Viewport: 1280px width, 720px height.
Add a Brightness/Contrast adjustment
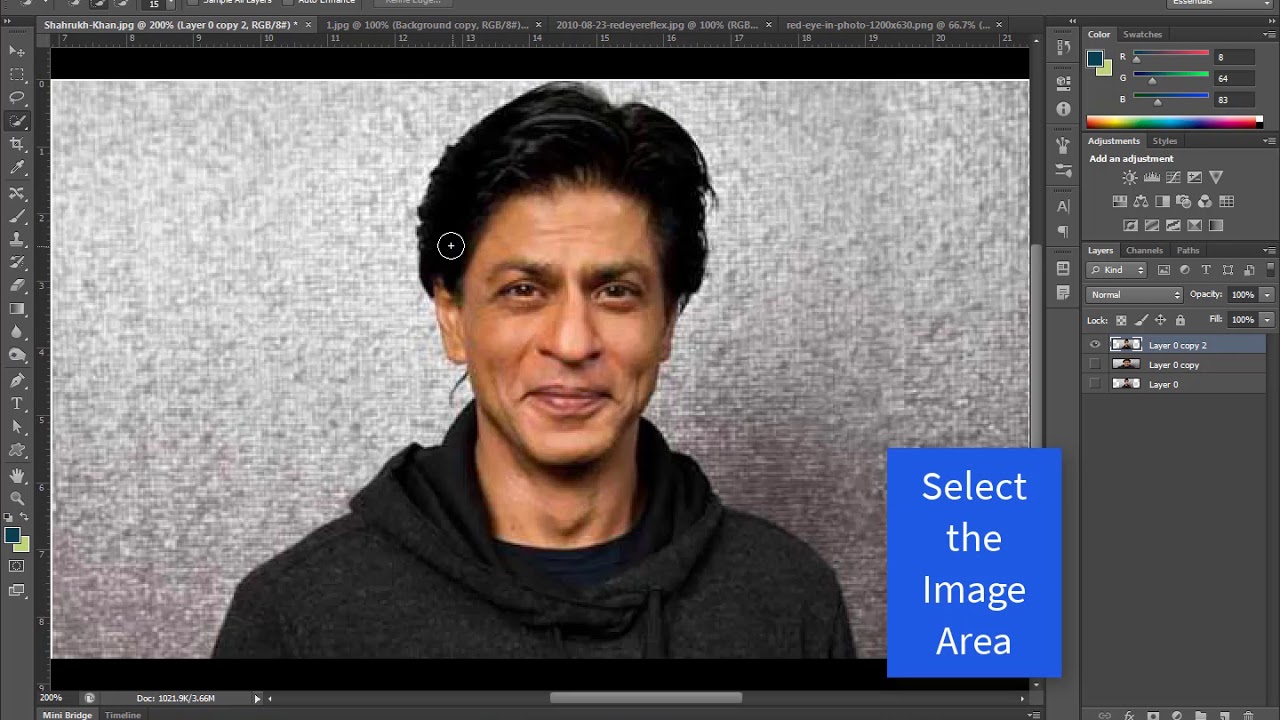pos(1130,177)
